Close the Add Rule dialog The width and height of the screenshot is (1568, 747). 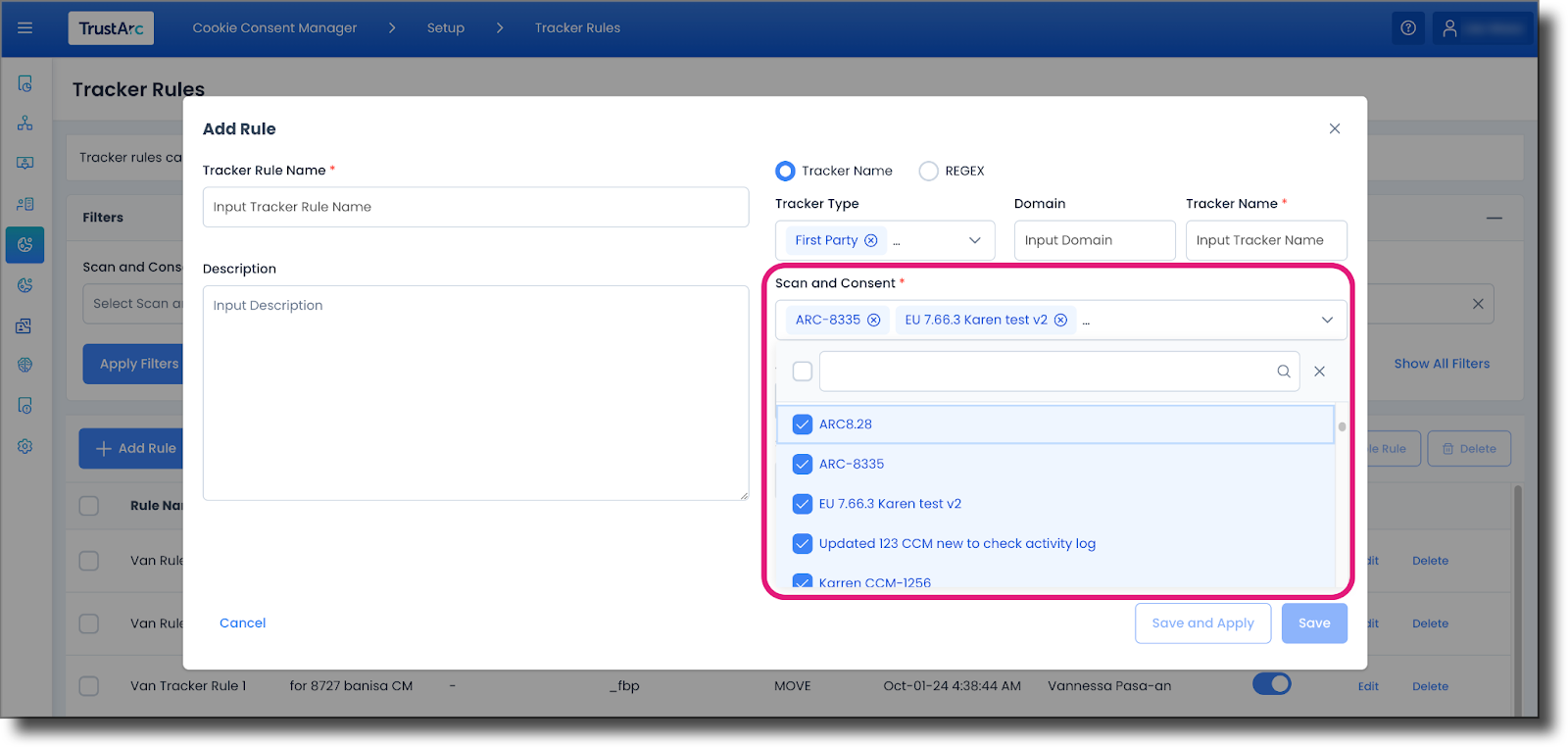[x=1335, y=128]
